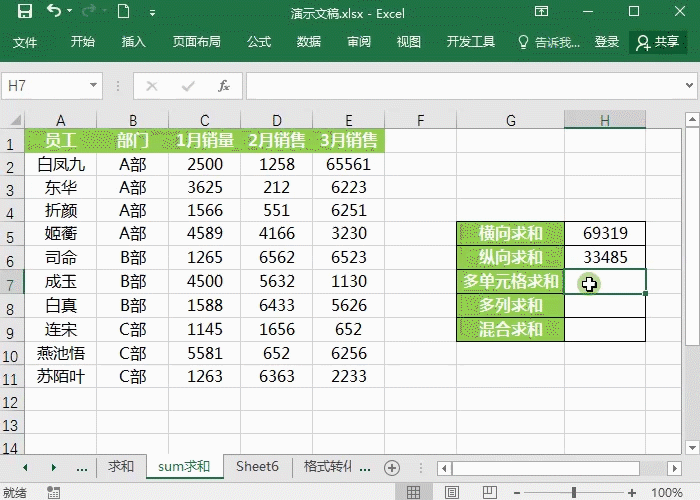Click the 多单元格求和 label cell

coord(510,282)
